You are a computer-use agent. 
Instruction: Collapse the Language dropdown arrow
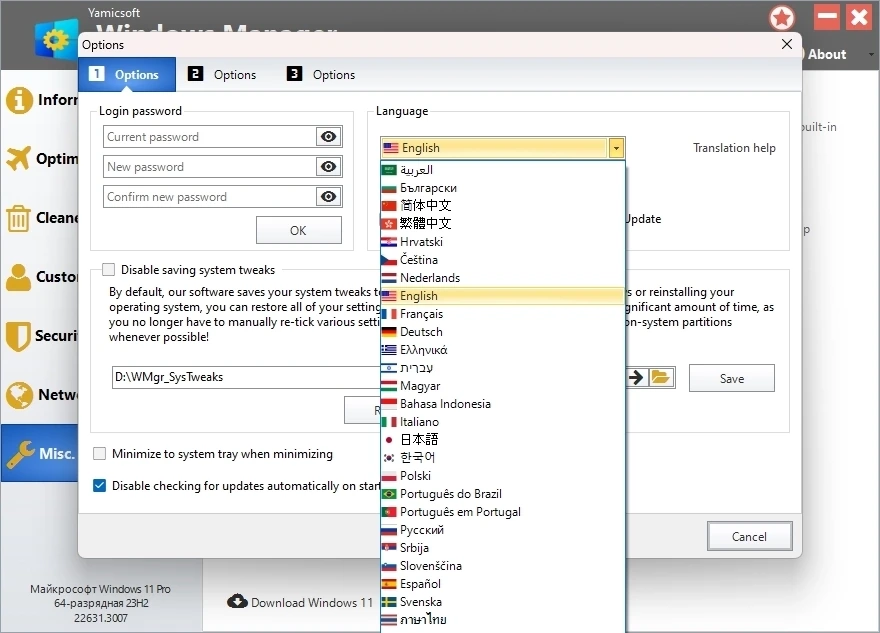616,148
